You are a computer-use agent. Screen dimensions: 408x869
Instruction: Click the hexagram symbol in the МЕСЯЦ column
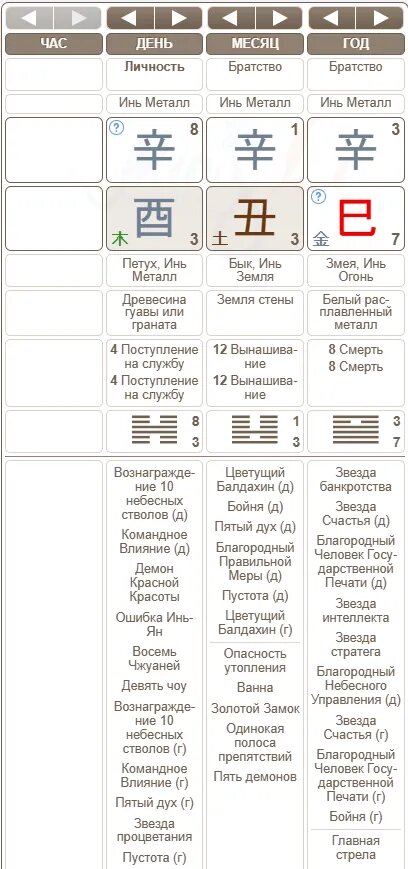coord(255,430)
